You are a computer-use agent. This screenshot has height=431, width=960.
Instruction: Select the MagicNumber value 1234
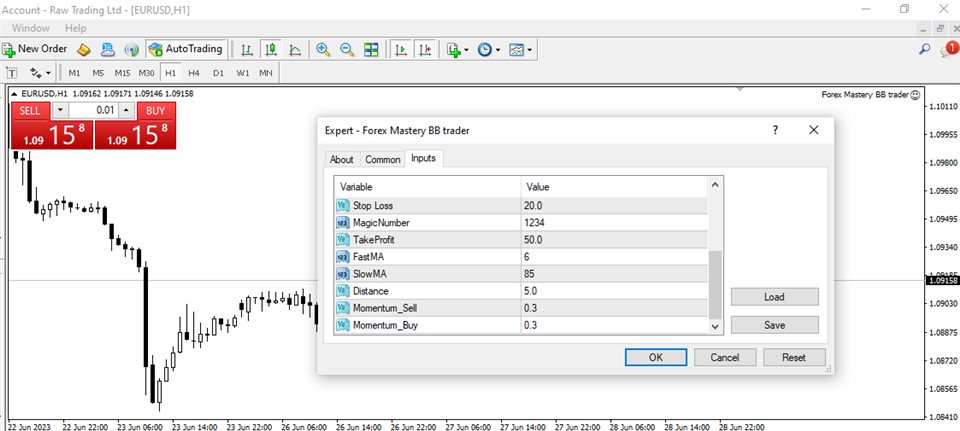[614, 223]
